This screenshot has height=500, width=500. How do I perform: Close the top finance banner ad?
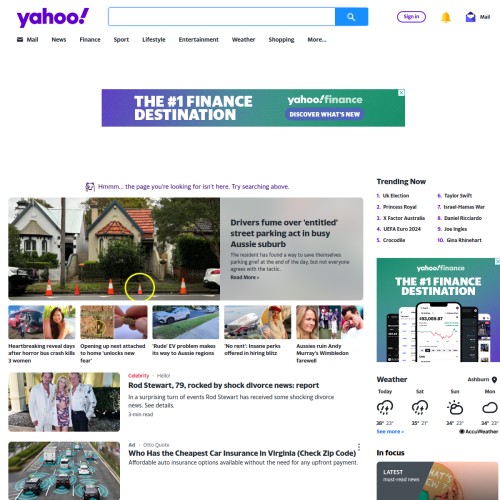tap(402, 92)
